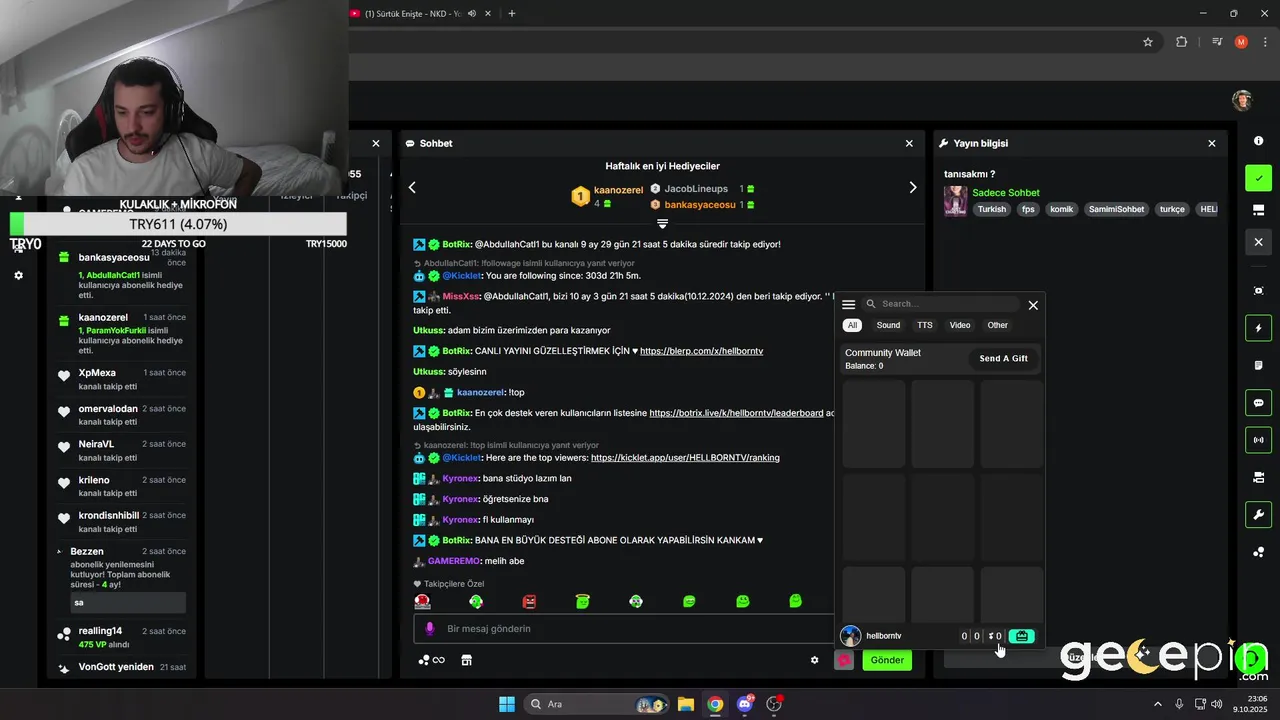Open a new browser tab
1280x720 pixels.
pos(512,13)
